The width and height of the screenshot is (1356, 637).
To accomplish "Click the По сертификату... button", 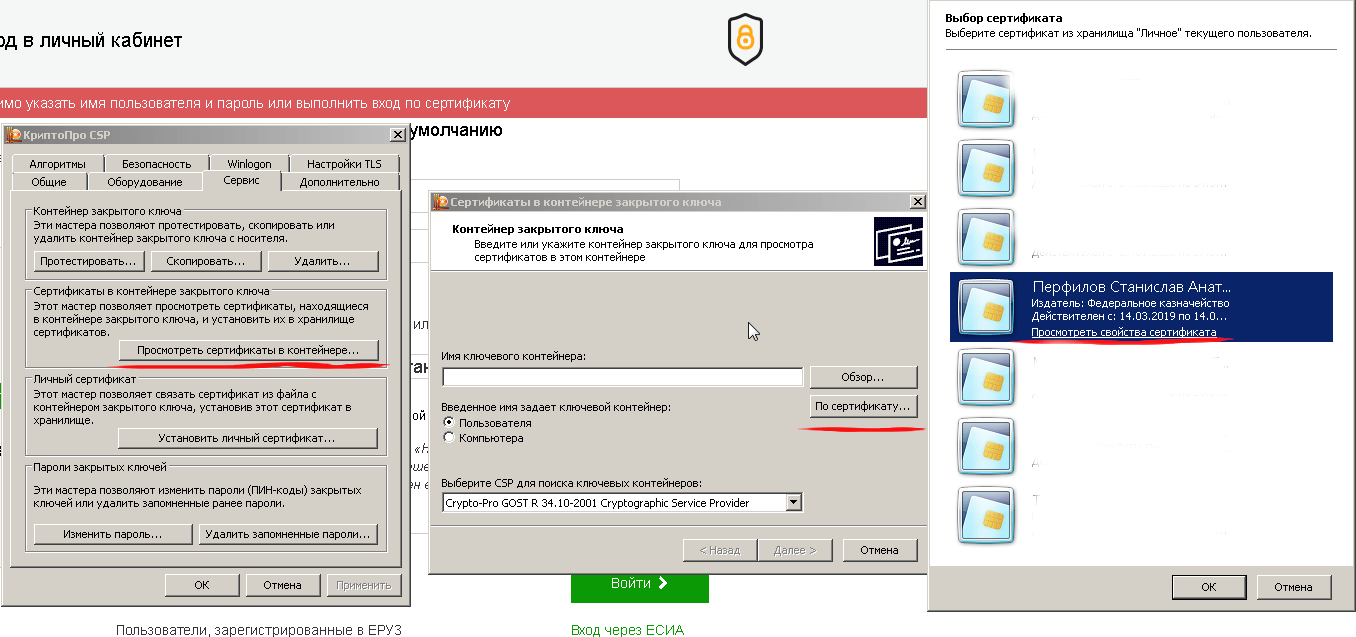I will pyautogui.click(x=863, y=406).
